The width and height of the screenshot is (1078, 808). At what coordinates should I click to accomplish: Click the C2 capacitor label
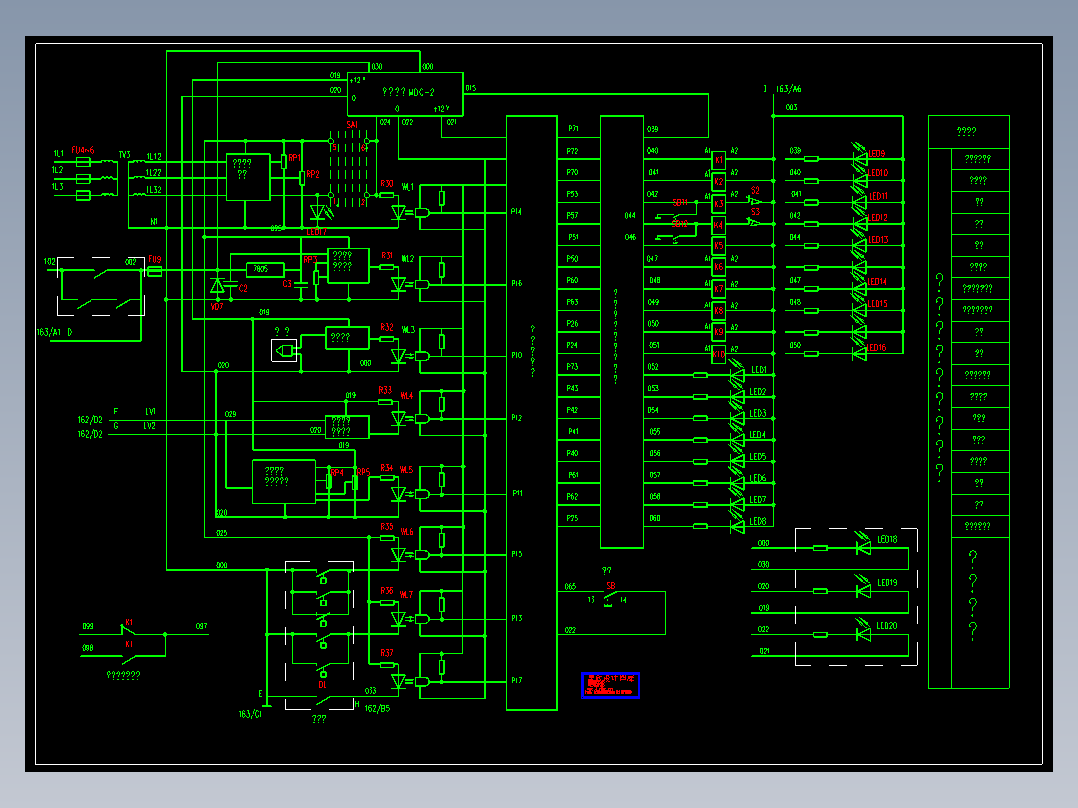click(x=243, y=289)
